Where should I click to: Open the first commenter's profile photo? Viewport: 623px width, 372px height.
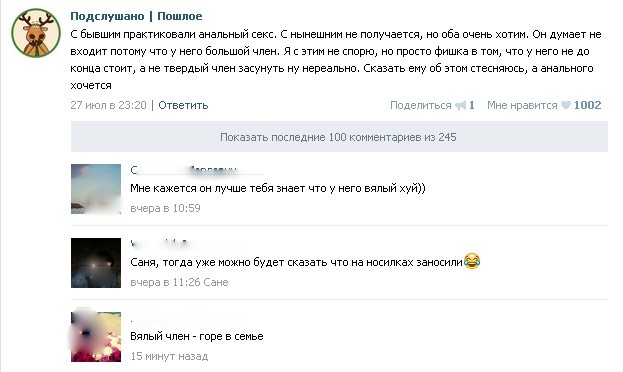96,189
